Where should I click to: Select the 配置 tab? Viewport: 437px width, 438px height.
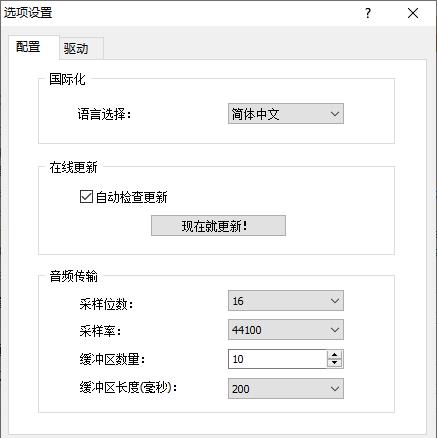28,47
